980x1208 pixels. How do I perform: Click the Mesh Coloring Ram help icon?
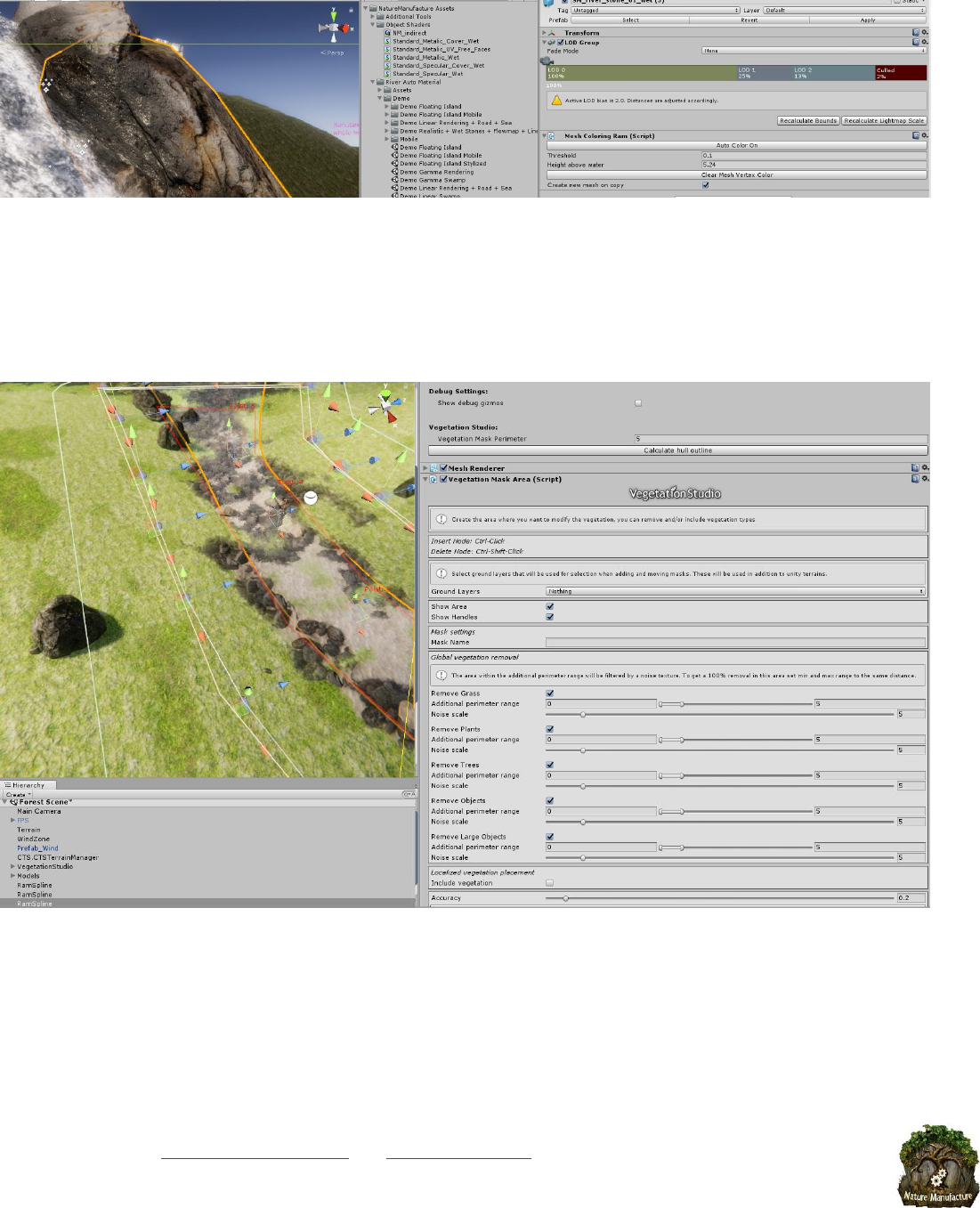coord(915,135)
